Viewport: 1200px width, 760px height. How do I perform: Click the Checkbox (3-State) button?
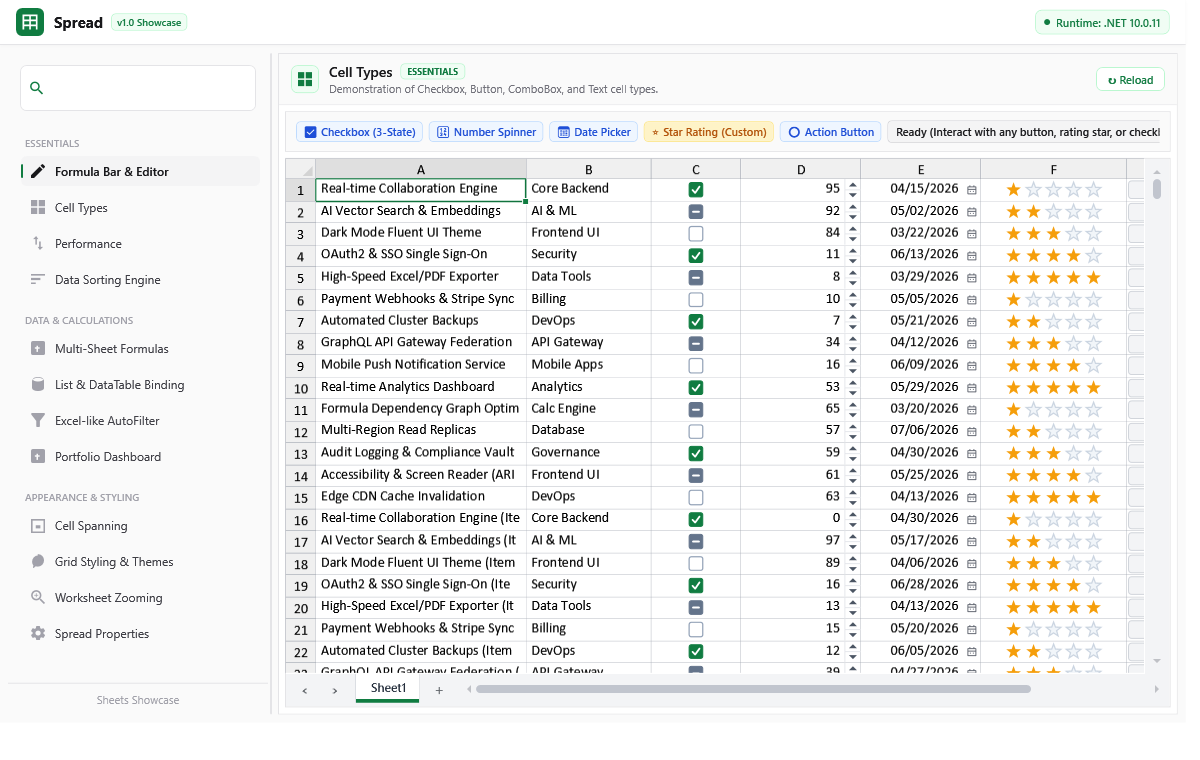click(359, 132)
